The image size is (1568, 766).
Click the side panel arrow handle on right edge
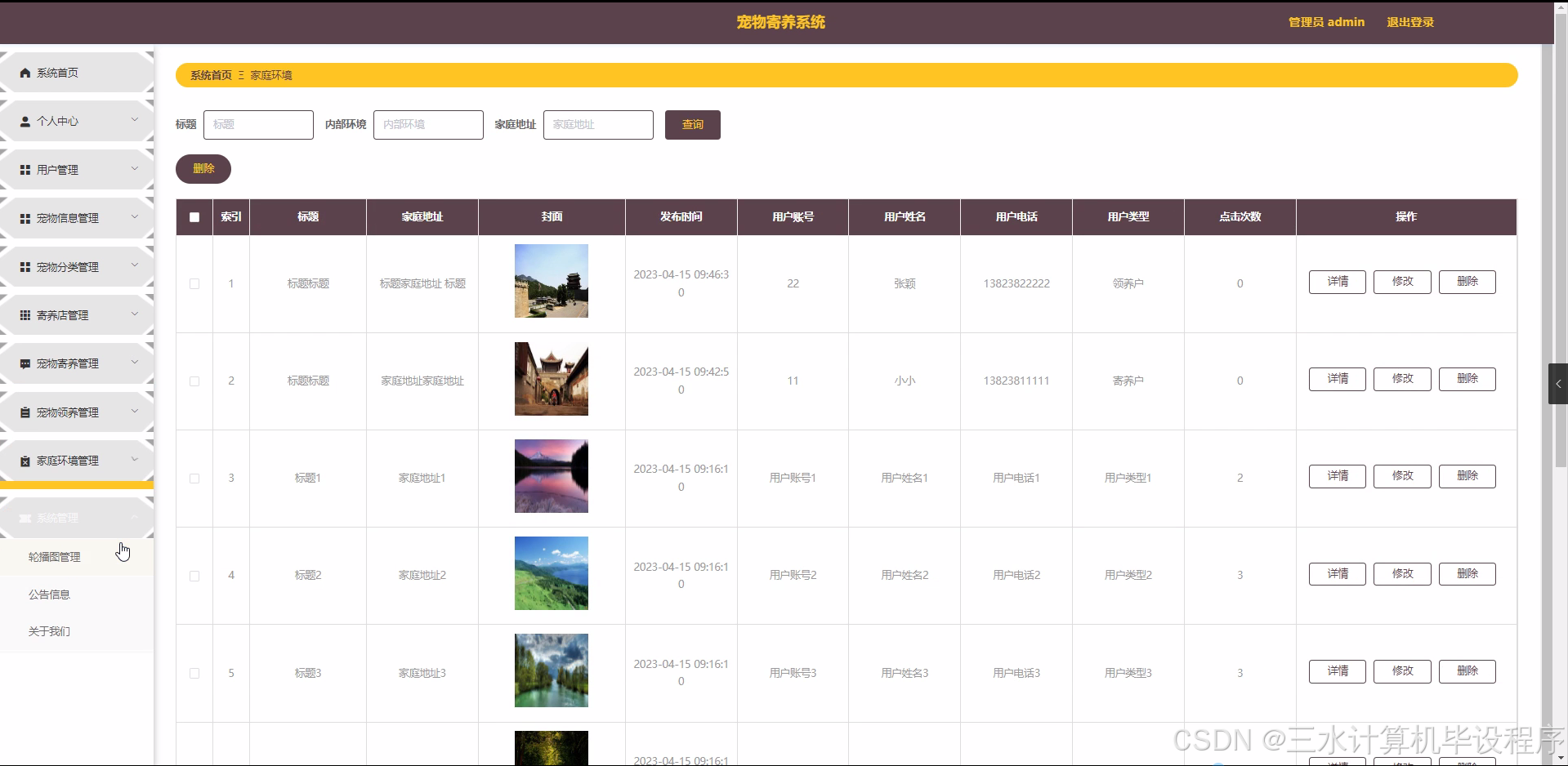[1558, 384]
